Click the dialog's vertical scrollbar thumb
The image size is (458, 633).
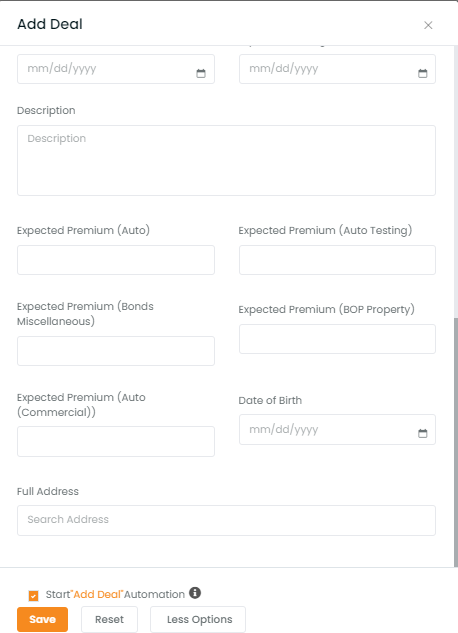pos(456,442)
